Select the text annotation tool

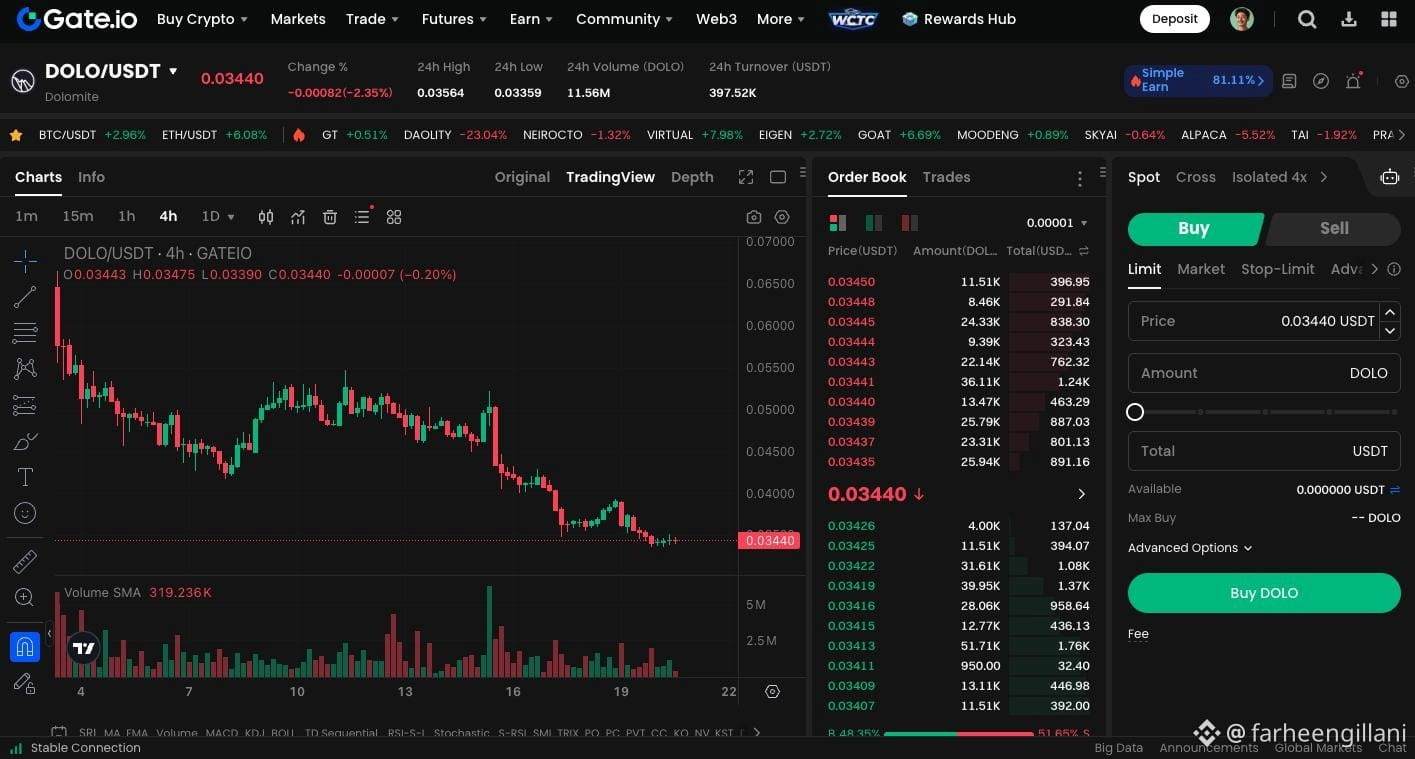[x=25, y=477]
